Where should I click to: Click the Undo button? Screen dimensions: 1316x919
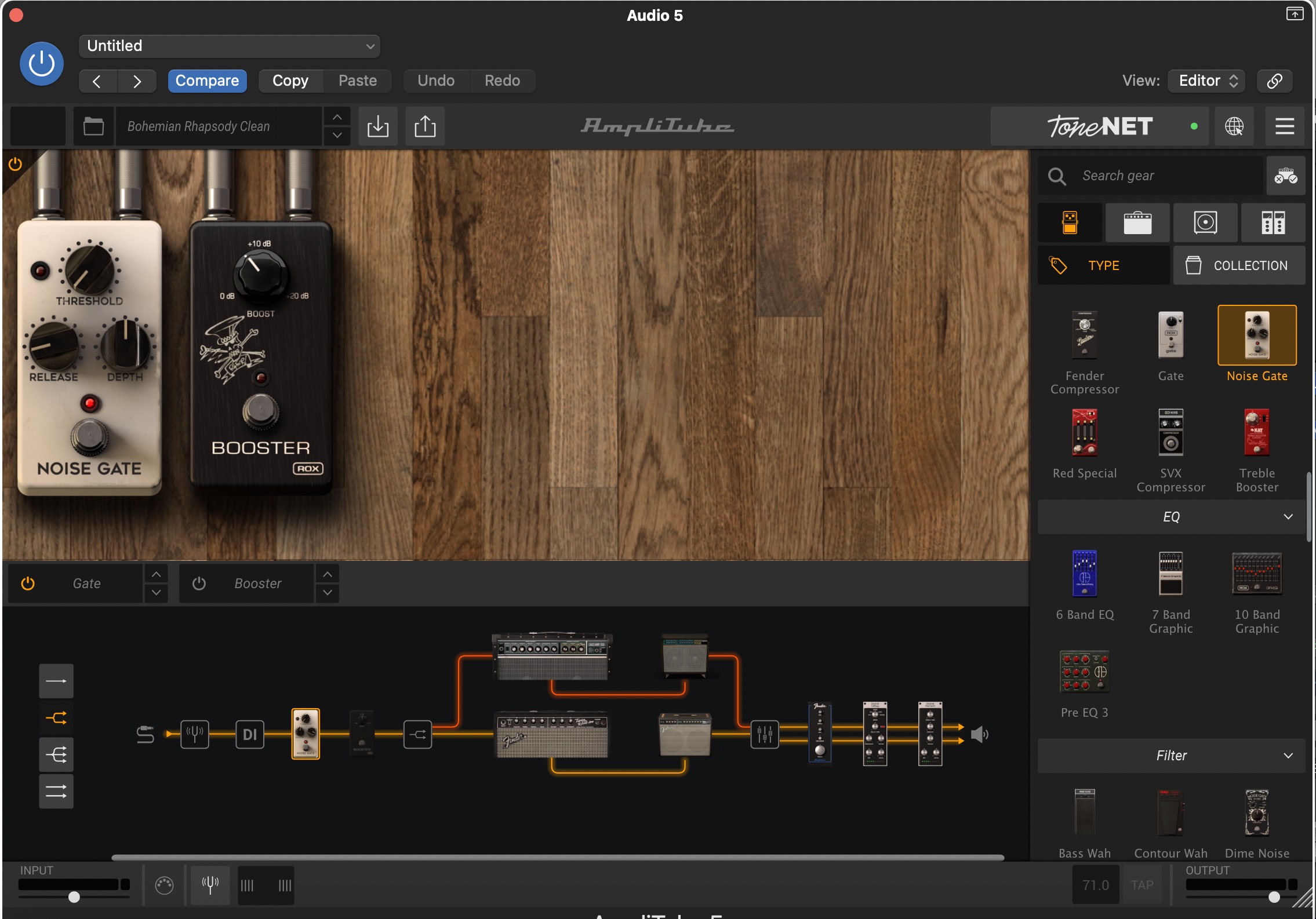click(436, 81)
